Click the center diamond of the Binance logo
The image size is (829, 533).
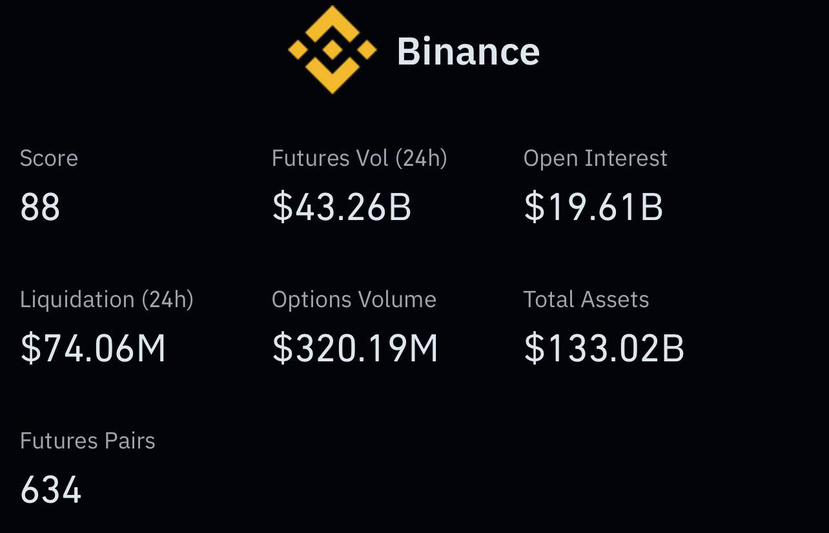332,49
